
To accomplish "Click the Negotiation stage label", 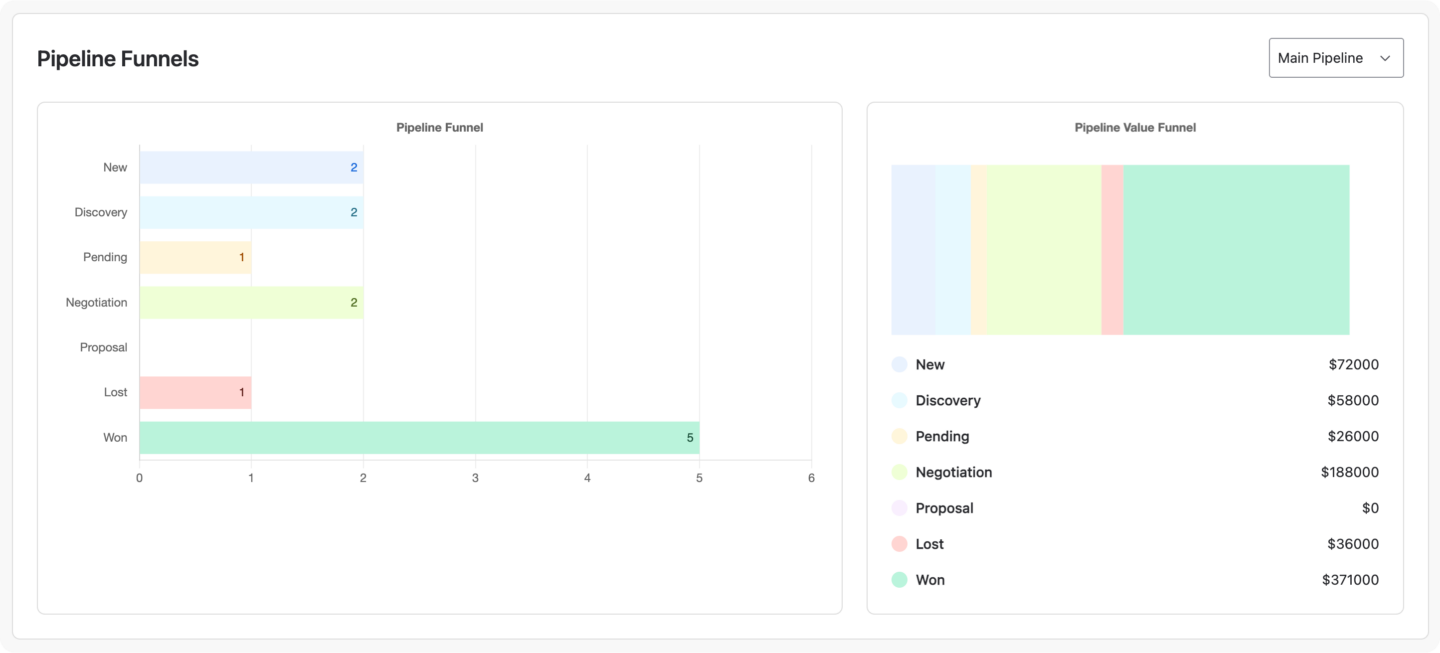I will click(x=96, y=302).
